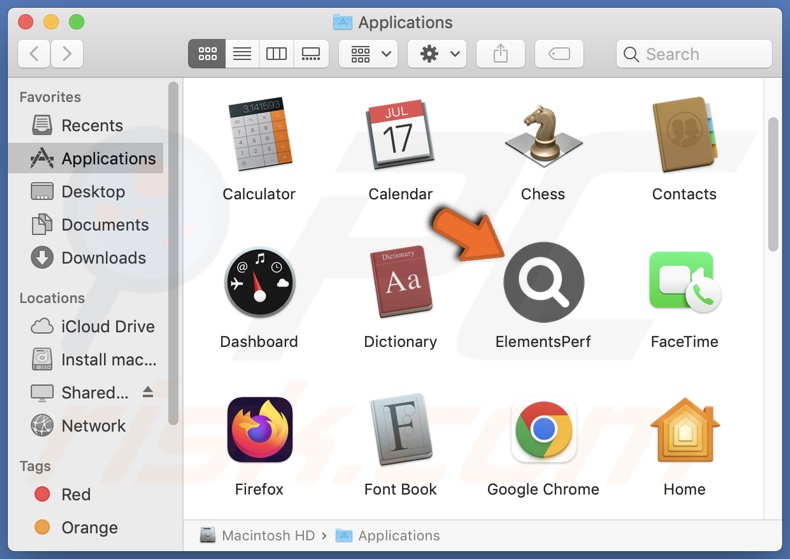Go back with the left chevron button
Image resolution: width=790 pixels, height=559 pixels.
pos(34,53)
